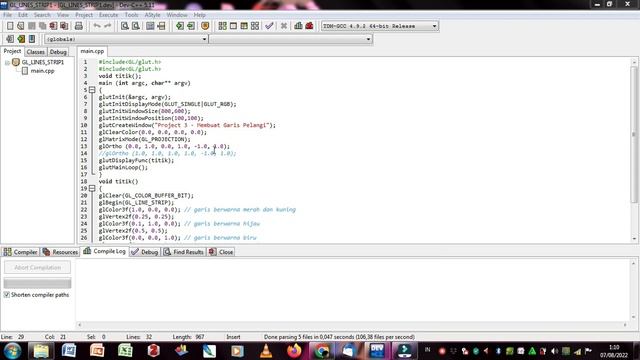The width and height of the screenshot is (640, 360).
Task: Click the Profile Analysis chart icon
Action: click(x=298, y=26)
